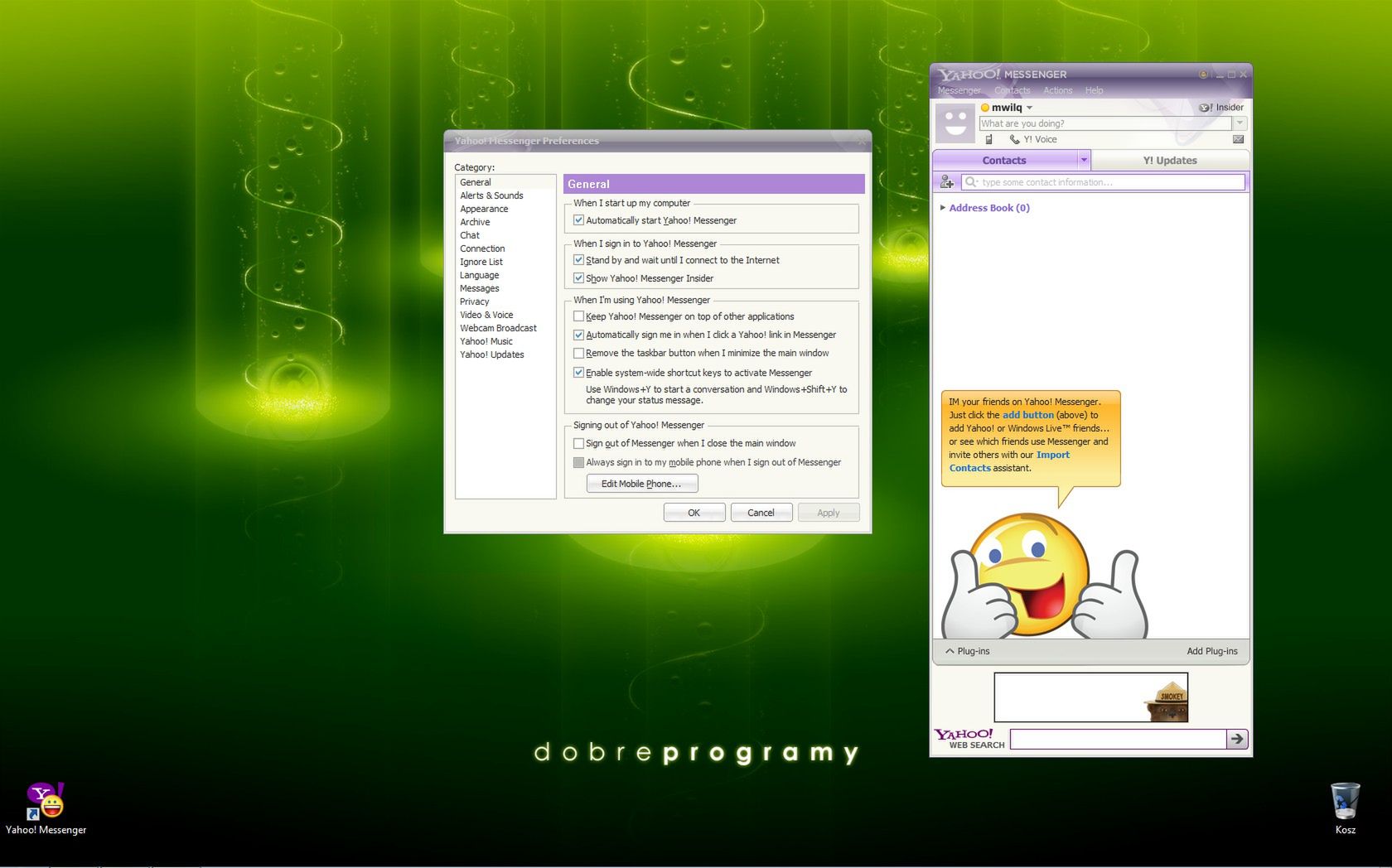Open the Contacts menu in menu bar
This screenshot has width=1392, height=868.
pyautogui.click(x=1012, y=90)
